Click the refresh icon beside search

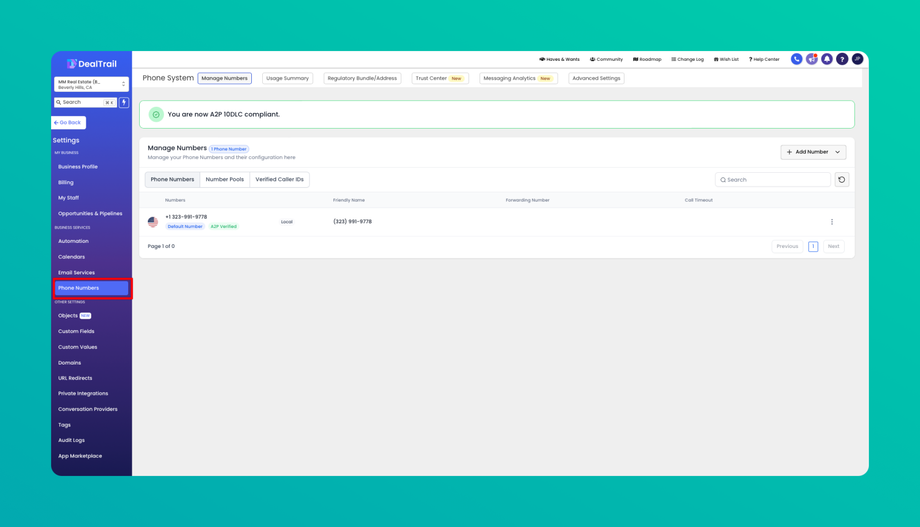point(842,180)
